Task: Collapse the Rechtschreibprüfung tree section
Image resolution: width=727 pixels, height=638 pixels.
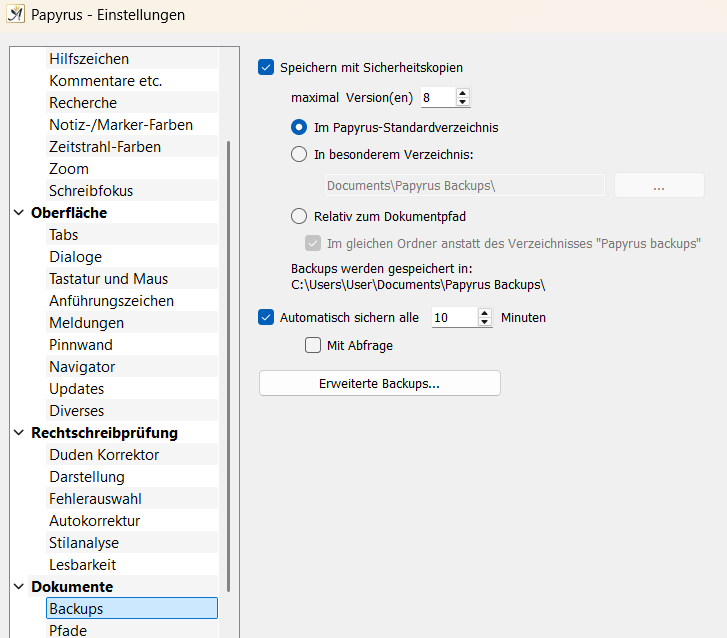Action: (19, 433)
